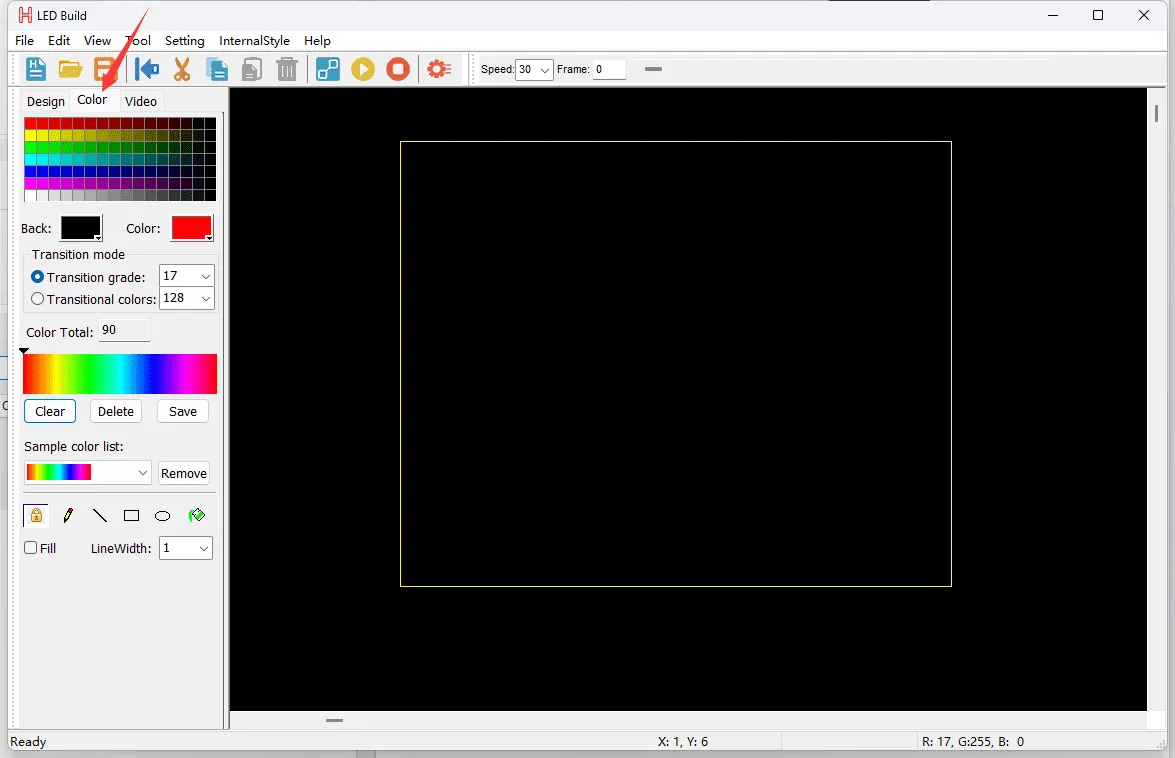Open file with the folder icon
This screenshot has height=758, width=1175.
pos(70,69)
